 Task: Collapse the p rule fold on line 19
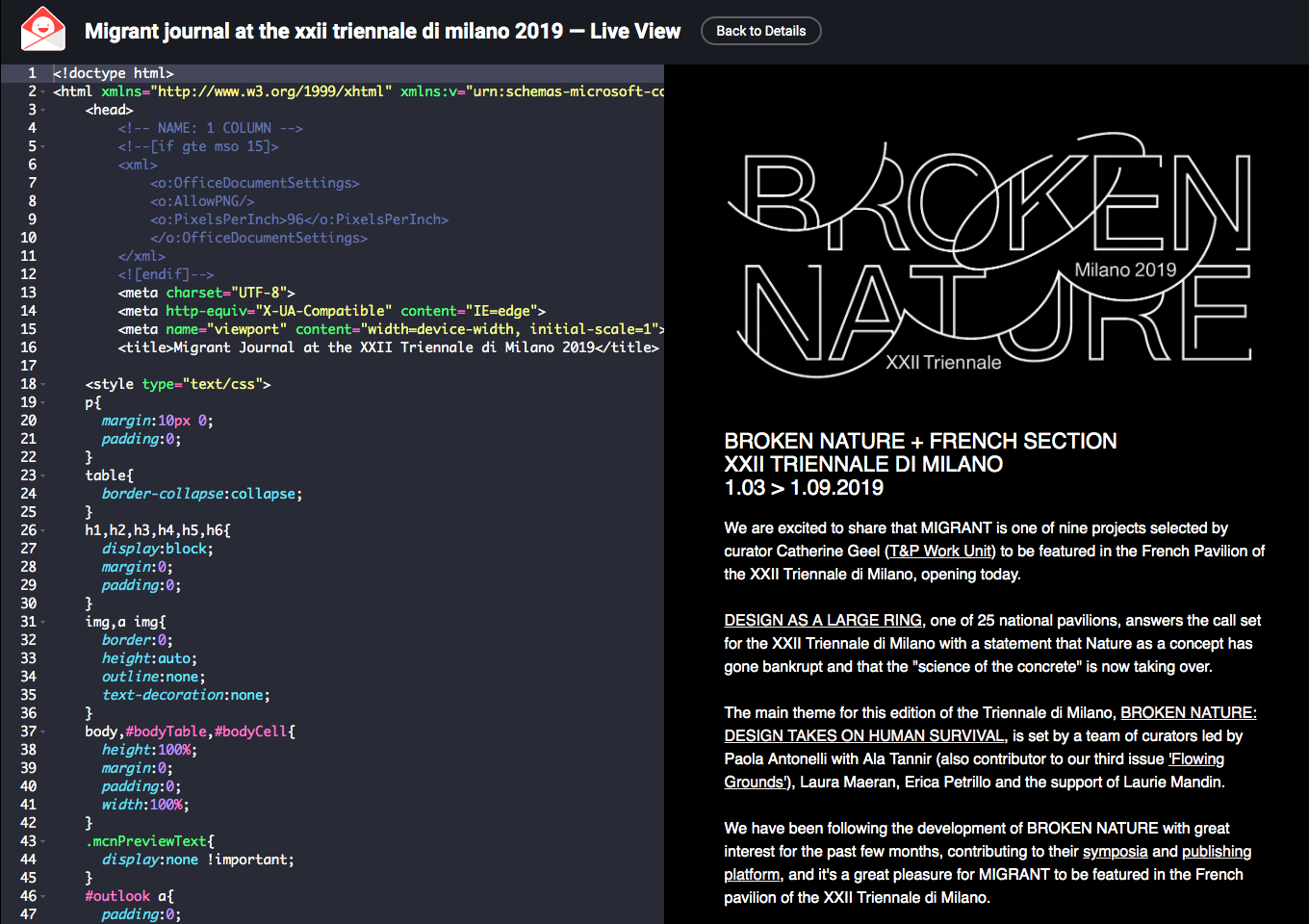click(43, 402)
